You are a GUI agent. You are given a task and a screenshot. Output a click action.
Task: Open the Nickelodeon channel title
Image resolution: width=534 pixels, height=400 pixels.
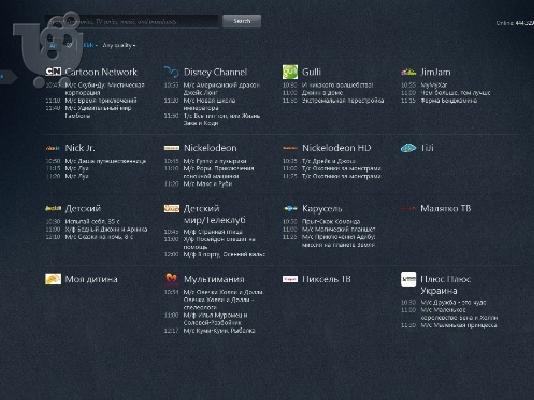click(210, 148)
